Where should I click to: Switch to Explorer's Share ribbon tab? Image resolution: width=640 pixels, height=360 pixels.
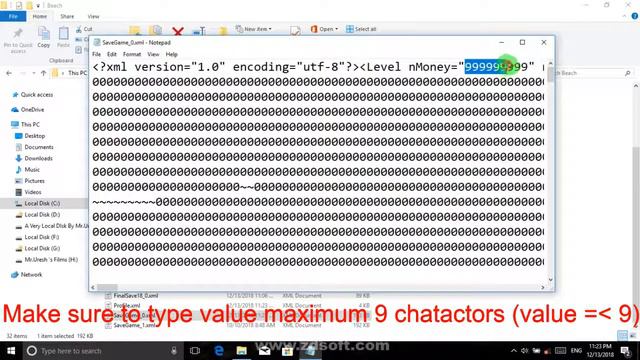click(x=67, y=16)
